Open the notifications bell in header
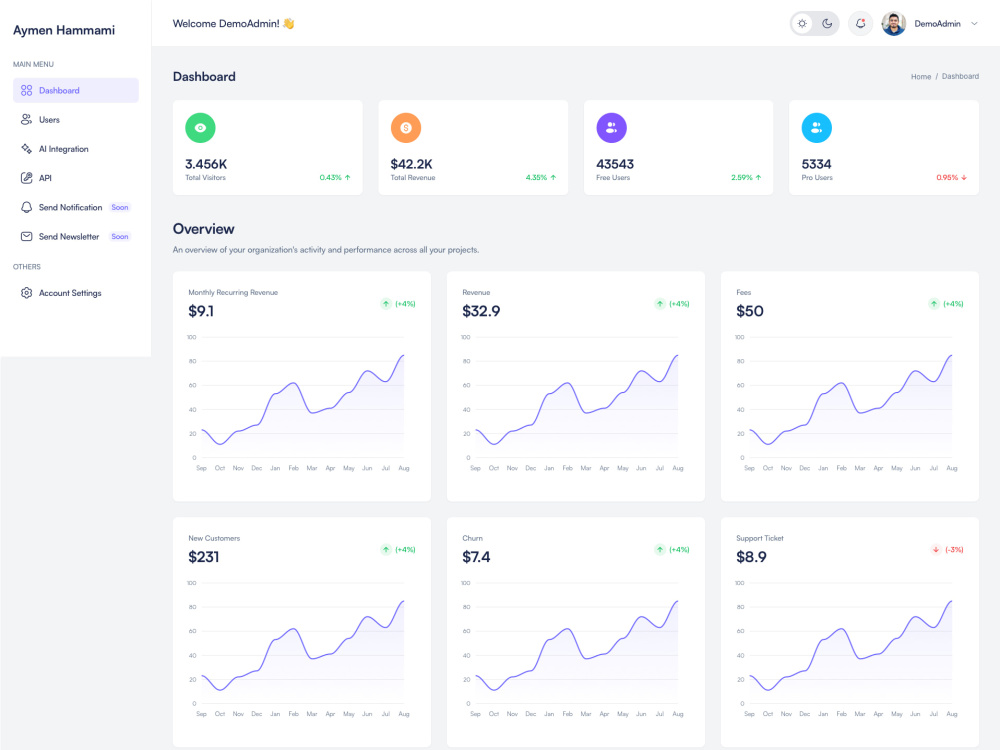This screenshot has height=750, width=1000. click(x=860, y=24)
